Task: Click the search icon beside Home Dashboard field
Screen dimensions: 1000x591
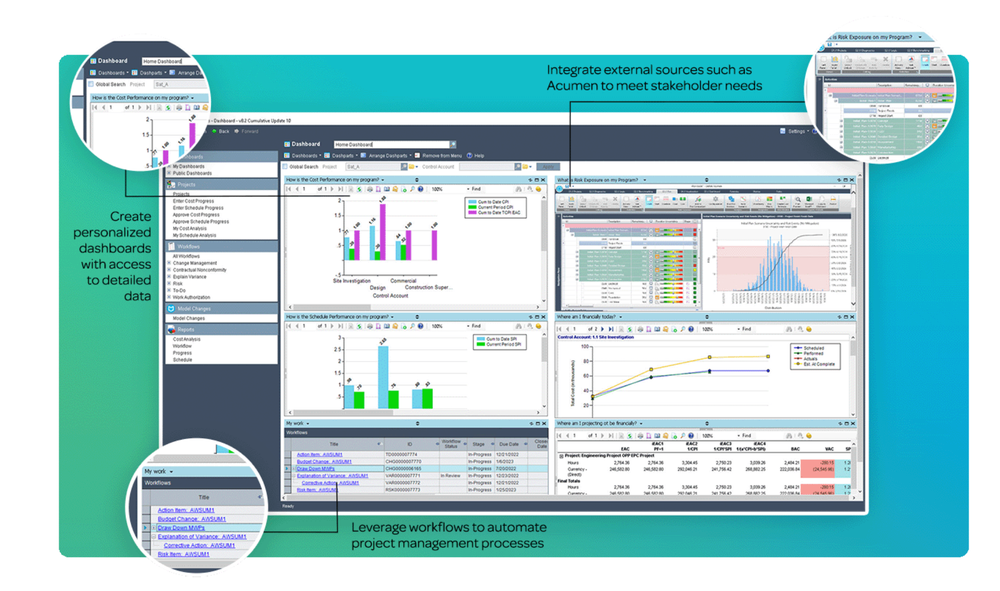Action: click(453, 145)
